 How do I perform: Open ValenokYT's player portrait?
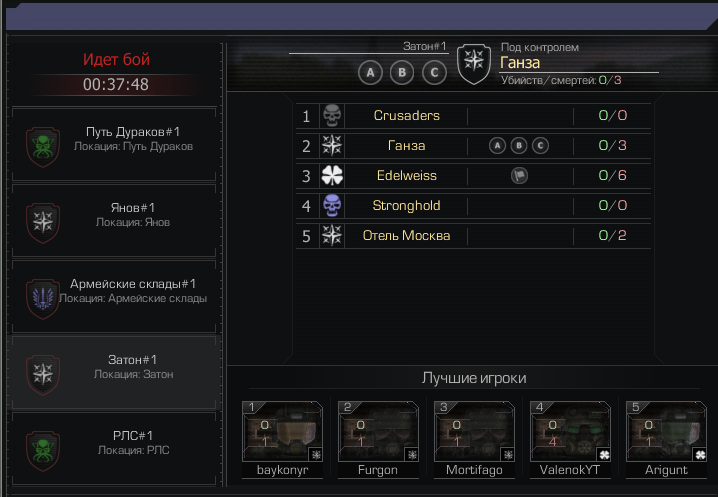point(570,431)
